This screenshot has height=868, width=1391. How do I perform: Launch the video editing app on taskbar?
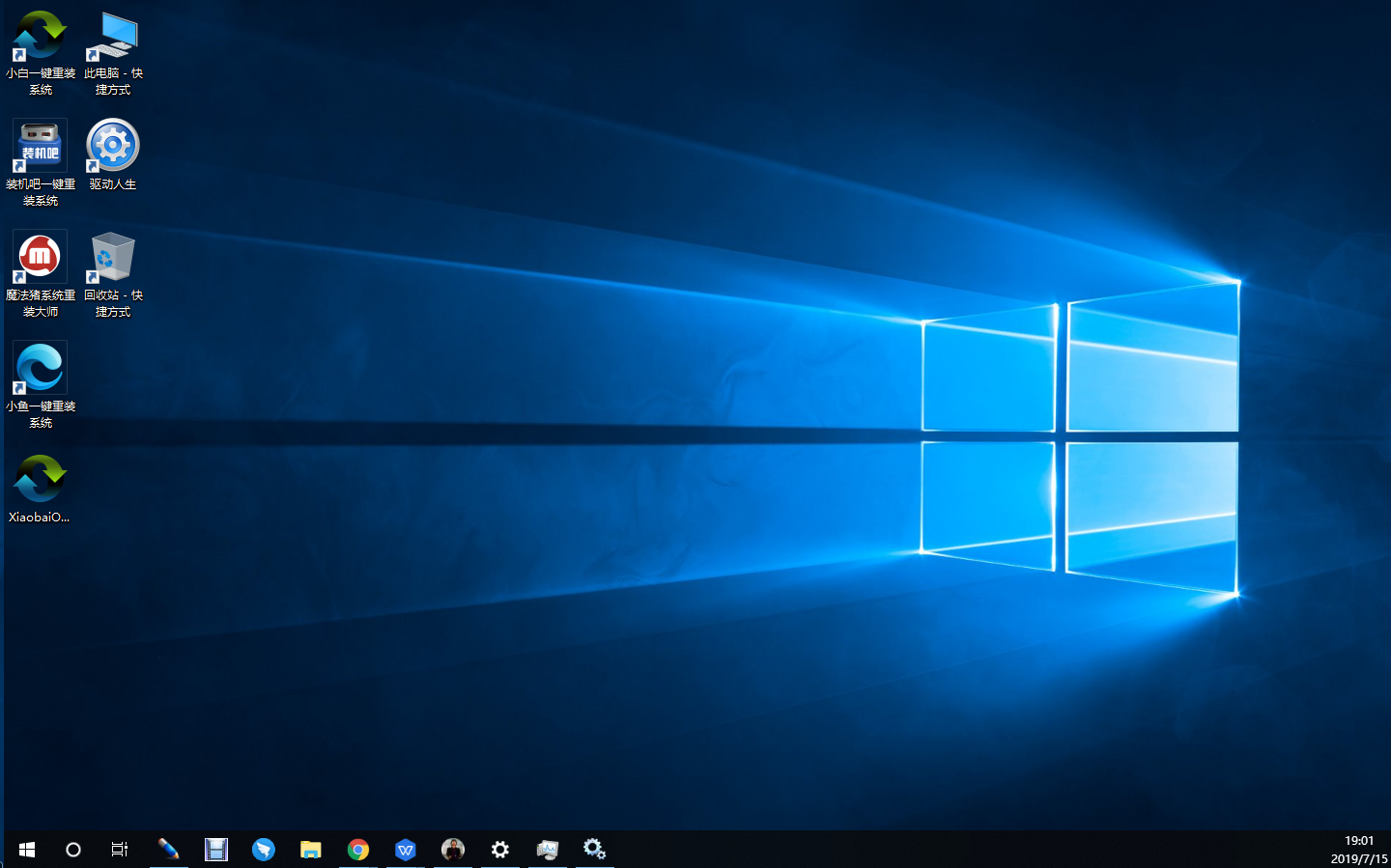point(216,850)
